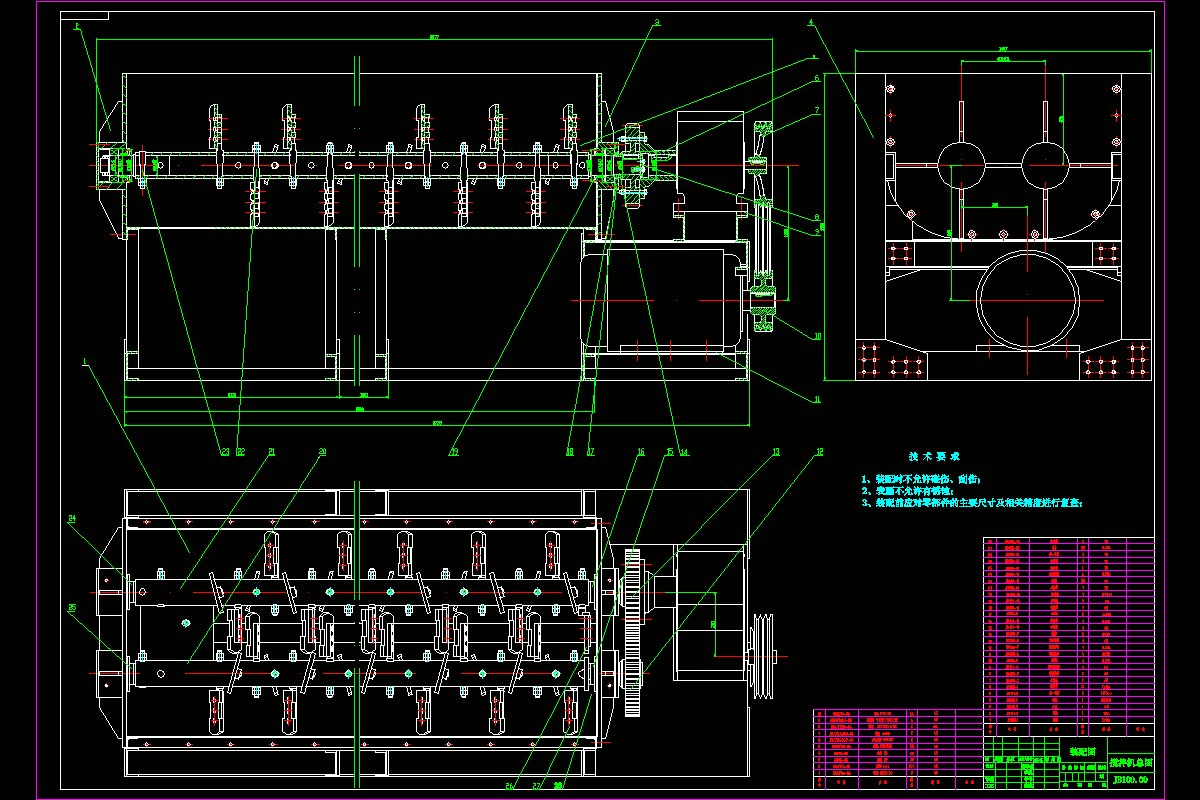The image size is (1200, 800).
Task: Click part balloon label 7
Action: [816, 110]
